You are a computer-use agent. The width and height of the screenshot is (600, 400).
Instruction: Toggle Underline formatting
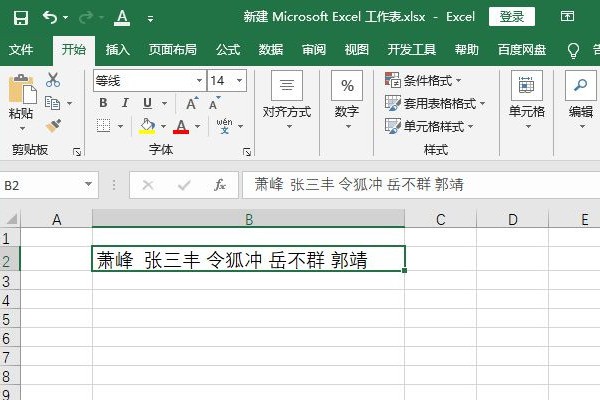[147, 103]
